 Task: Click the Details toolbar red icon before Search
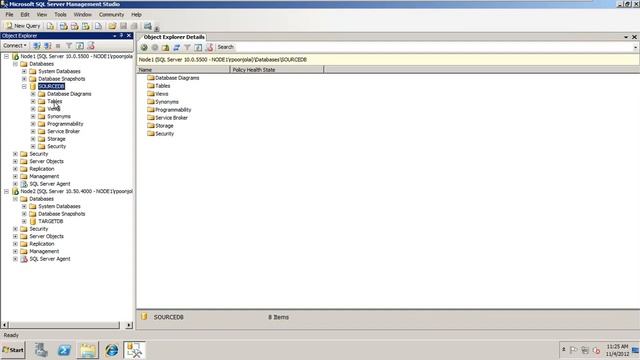tap(209, 47)
